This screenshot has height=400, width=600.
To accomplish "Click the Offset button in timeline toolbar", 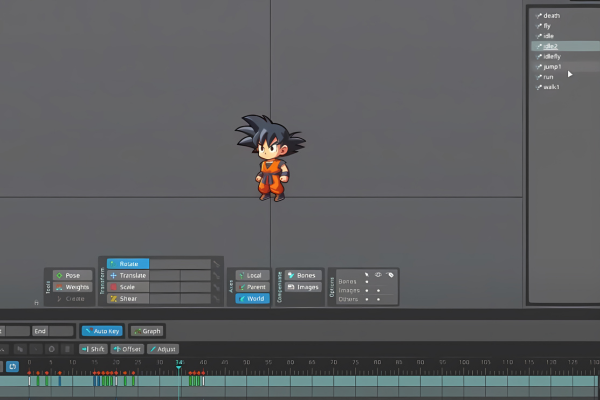I will [127, 349].
